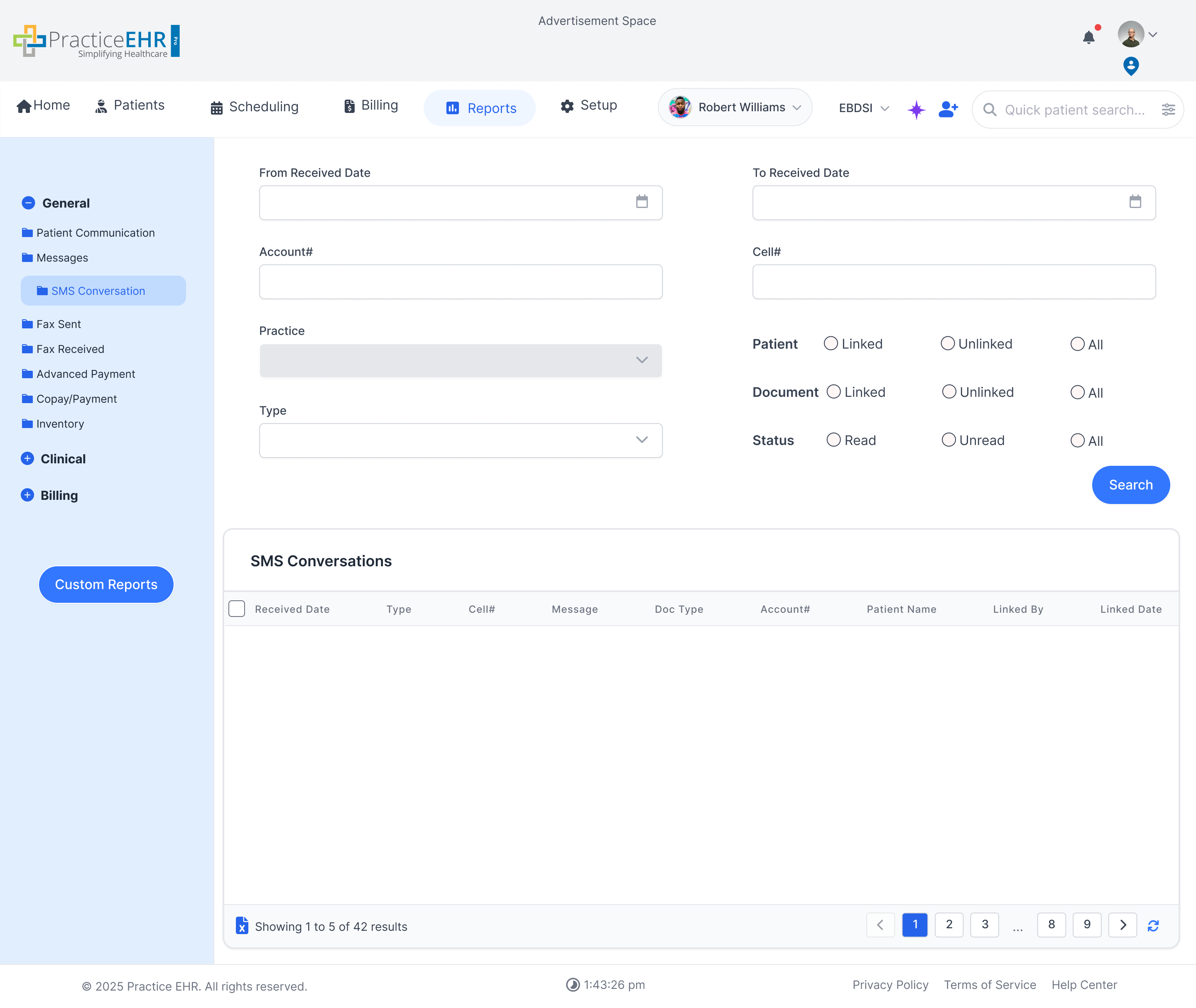Viewport: 1196px width, 1008px height.
Task: Select Patient Unlinked radio button
Action: click(947, 343)
